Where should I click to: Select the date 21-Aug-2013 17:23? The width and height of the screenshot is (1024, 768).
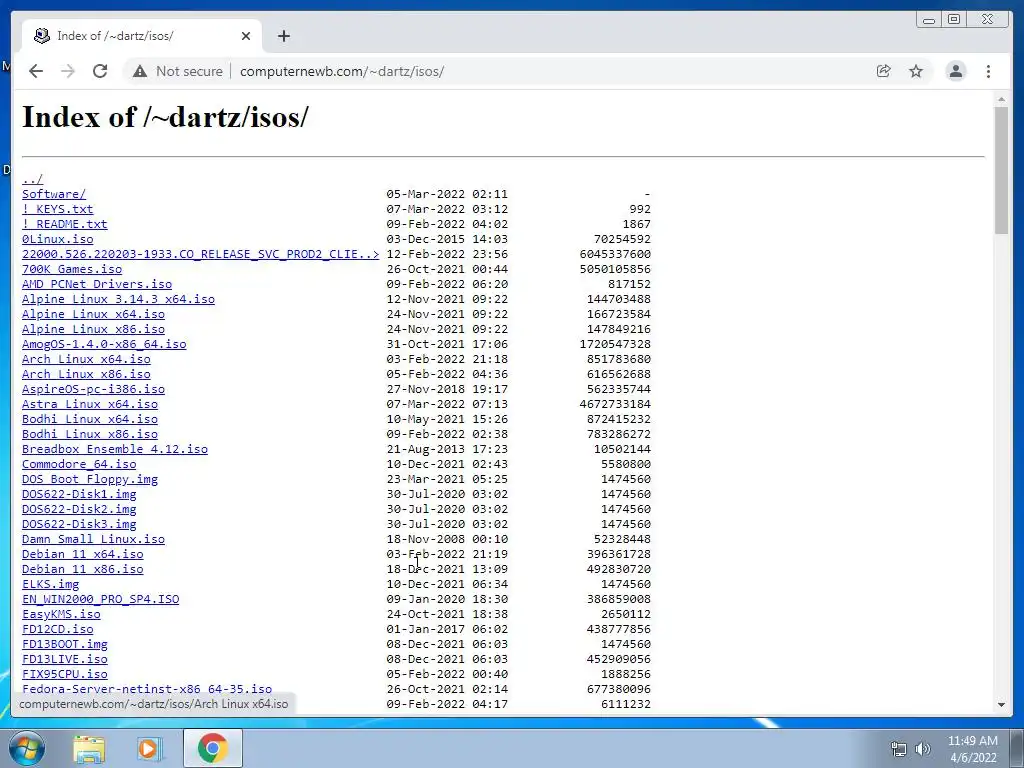click(x=447, y=449)
